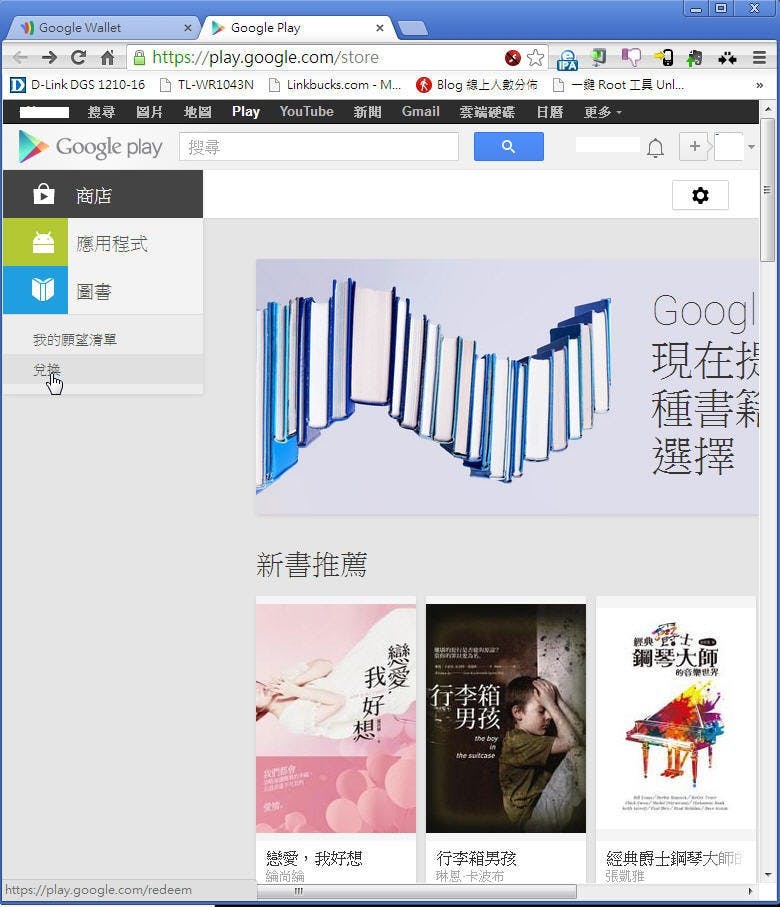The width and height of the screenshot is (780, 907).
Task: Open the 圖書 books category
Action: click(x=103, y=290)
